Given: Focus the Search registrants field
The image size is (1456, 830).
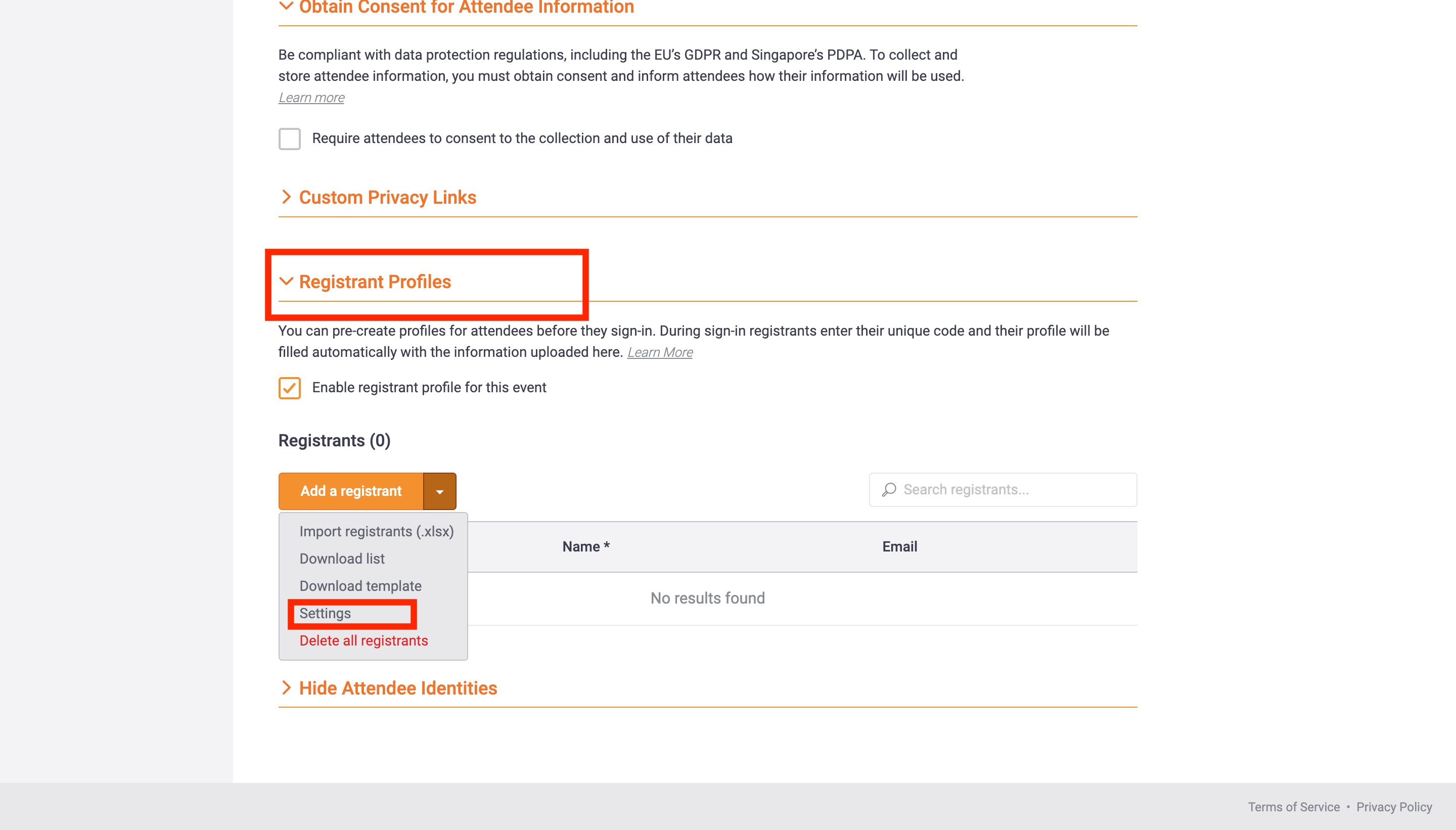Looking at the screenshot, I should (1003, 490).
